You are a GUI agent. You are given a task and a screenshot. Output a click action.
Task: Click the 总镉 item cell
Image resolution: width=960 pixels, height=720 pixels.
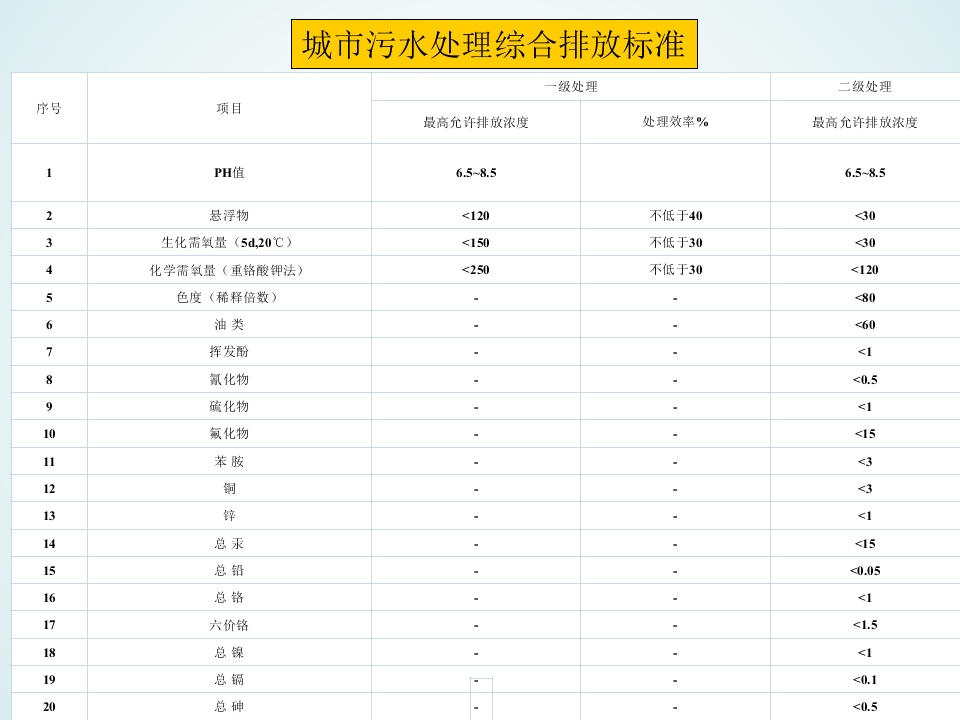point(229,679)
